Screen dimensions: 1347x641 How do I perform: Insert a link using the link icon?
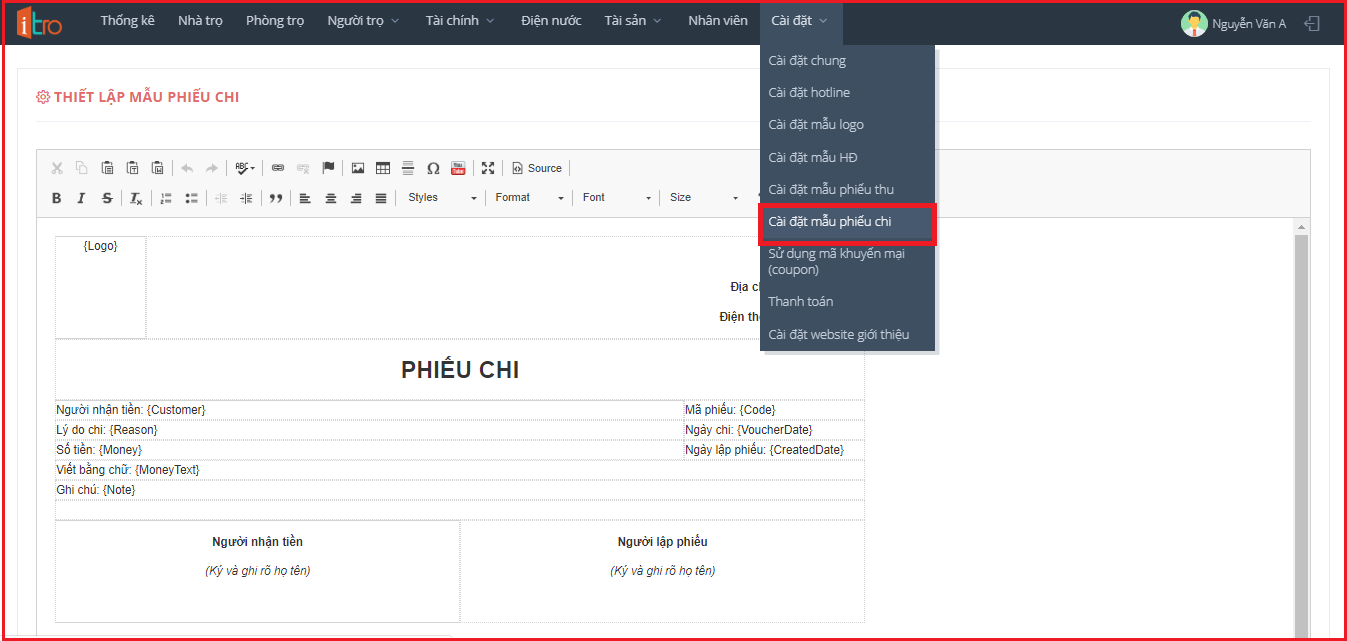coord(278,168)
